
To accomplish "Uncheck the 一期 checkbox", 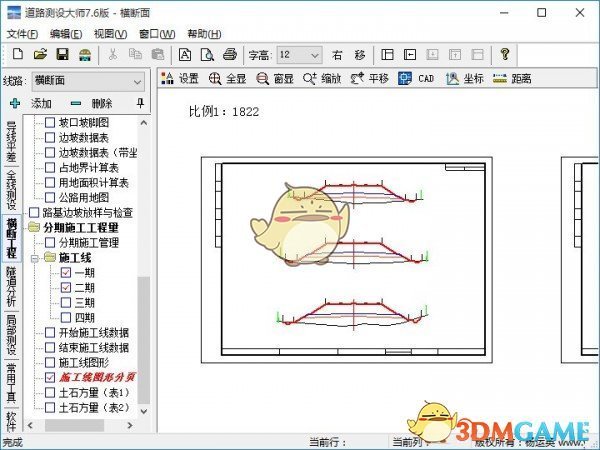I will pyautogui.click(x=66, y=272).
